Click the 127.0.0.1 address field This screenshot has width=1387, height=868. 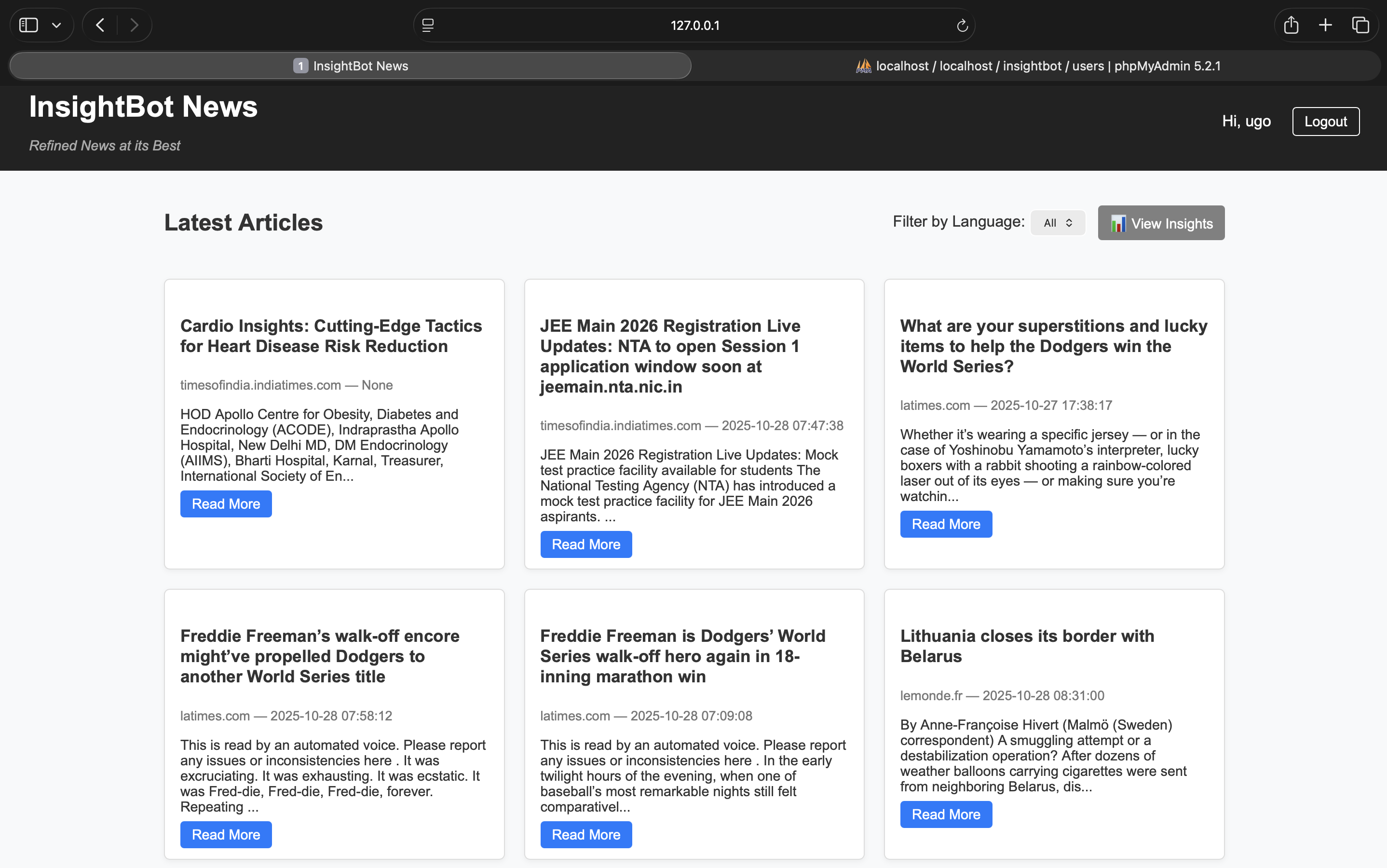tap(694, 25)
